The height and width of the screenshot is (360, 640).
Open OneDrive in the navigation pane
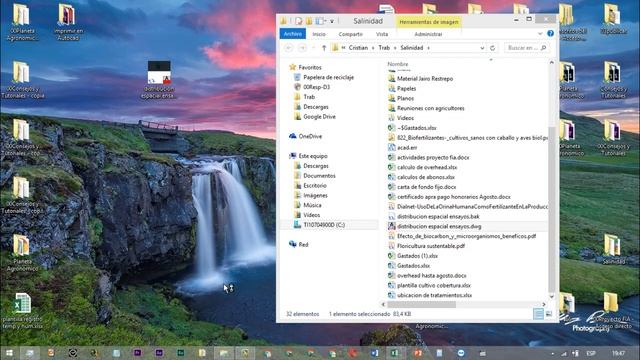tap(310, 136)
